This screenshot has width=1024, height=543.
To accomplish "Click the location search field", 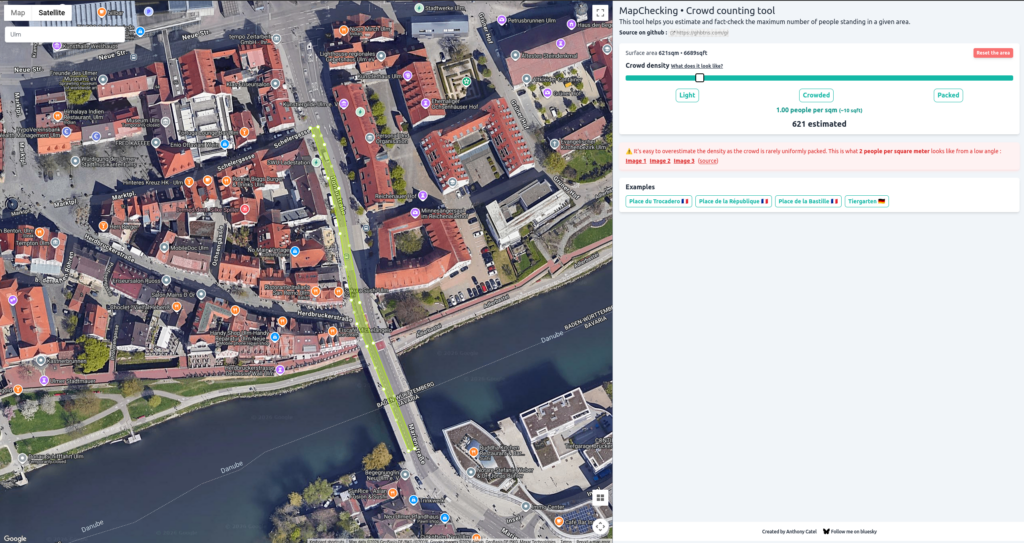I will [65, 34].
